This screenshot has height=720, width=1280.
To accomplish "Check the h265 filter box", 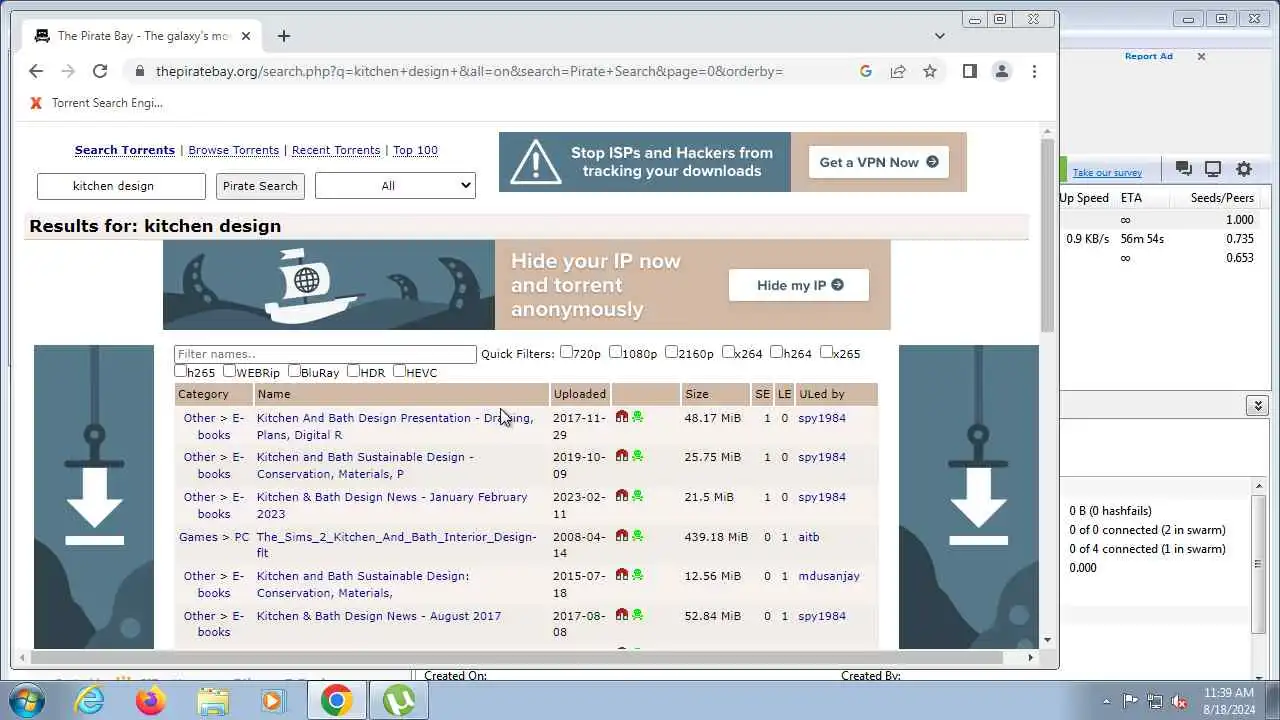I will 181,371.
